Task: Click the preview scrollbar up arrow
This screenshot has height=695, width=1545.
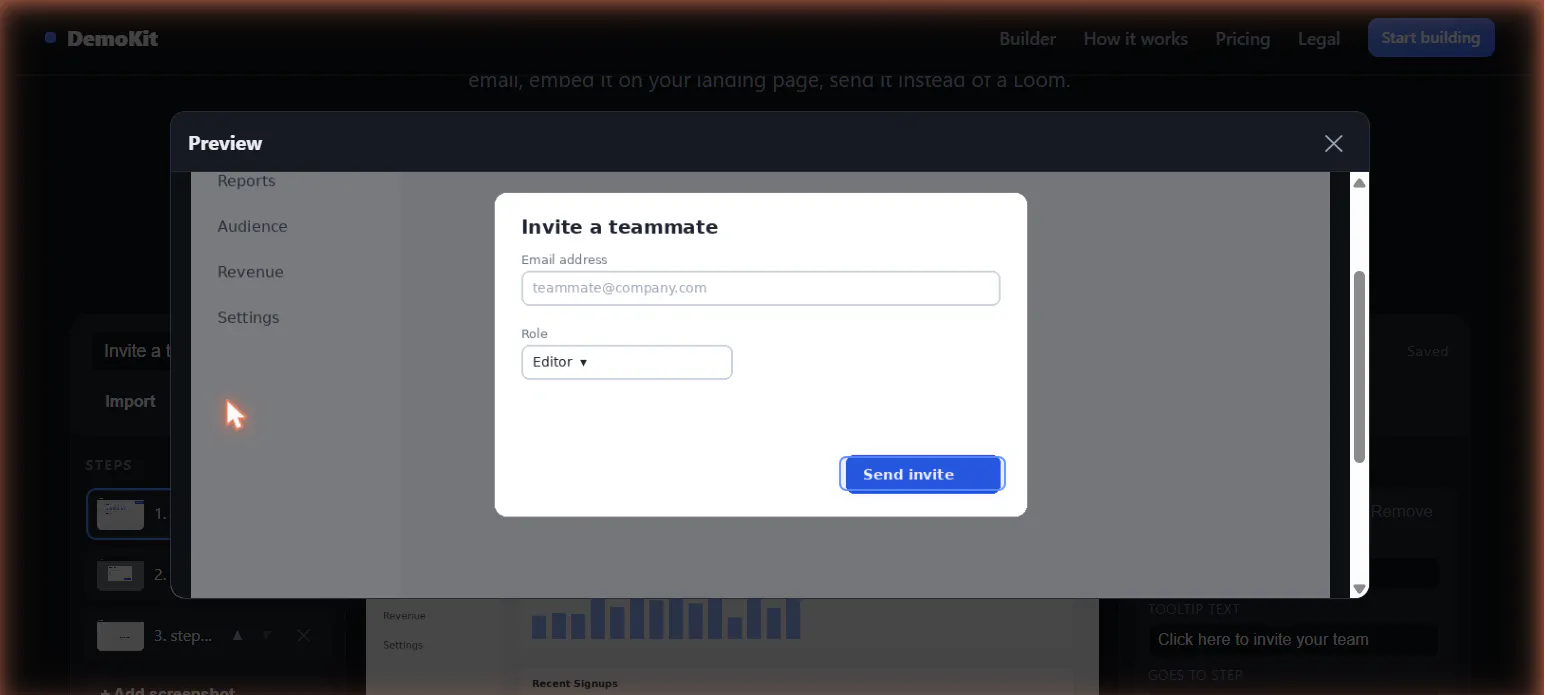Action: tap(1359, 182)
